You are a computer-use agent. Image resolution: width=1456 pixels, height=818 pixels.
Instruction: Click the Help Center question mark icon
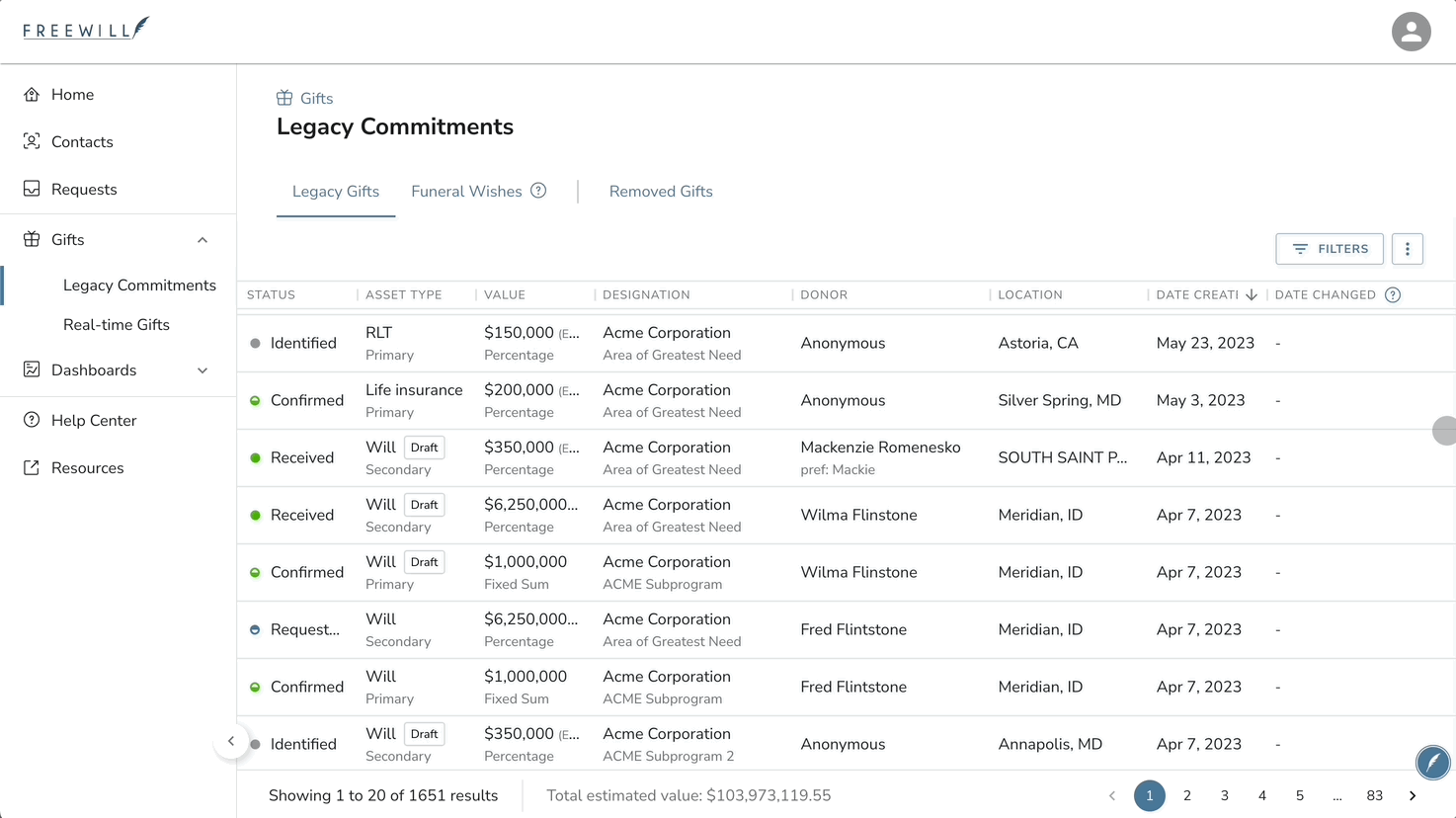[x=32, y=421]
